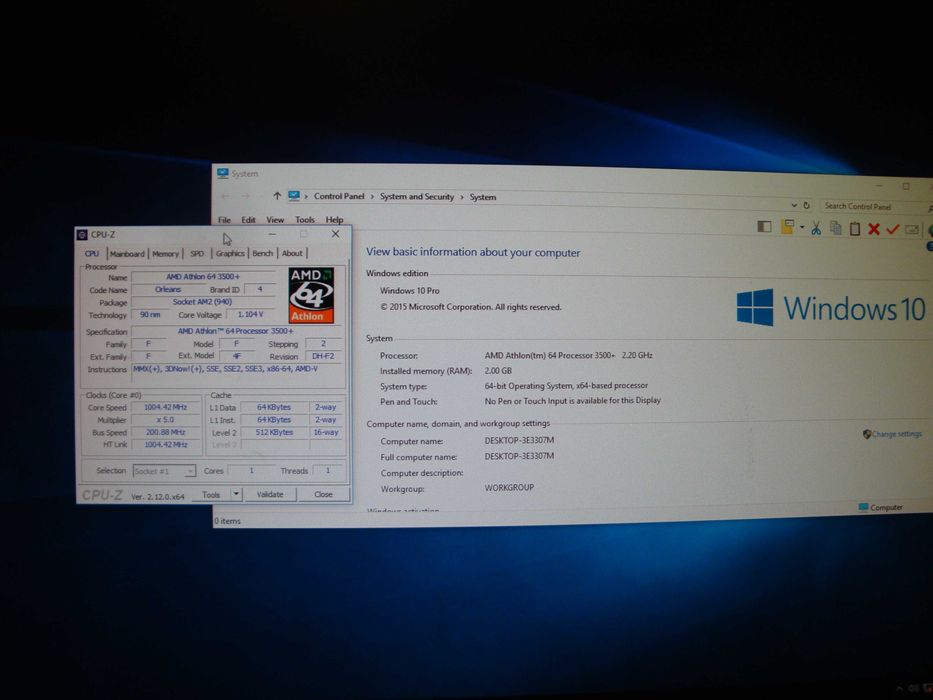The width and height of the screenshot is (933, 700).
Task: Click the Orleans Code Name value
Action: coord(168,289)
